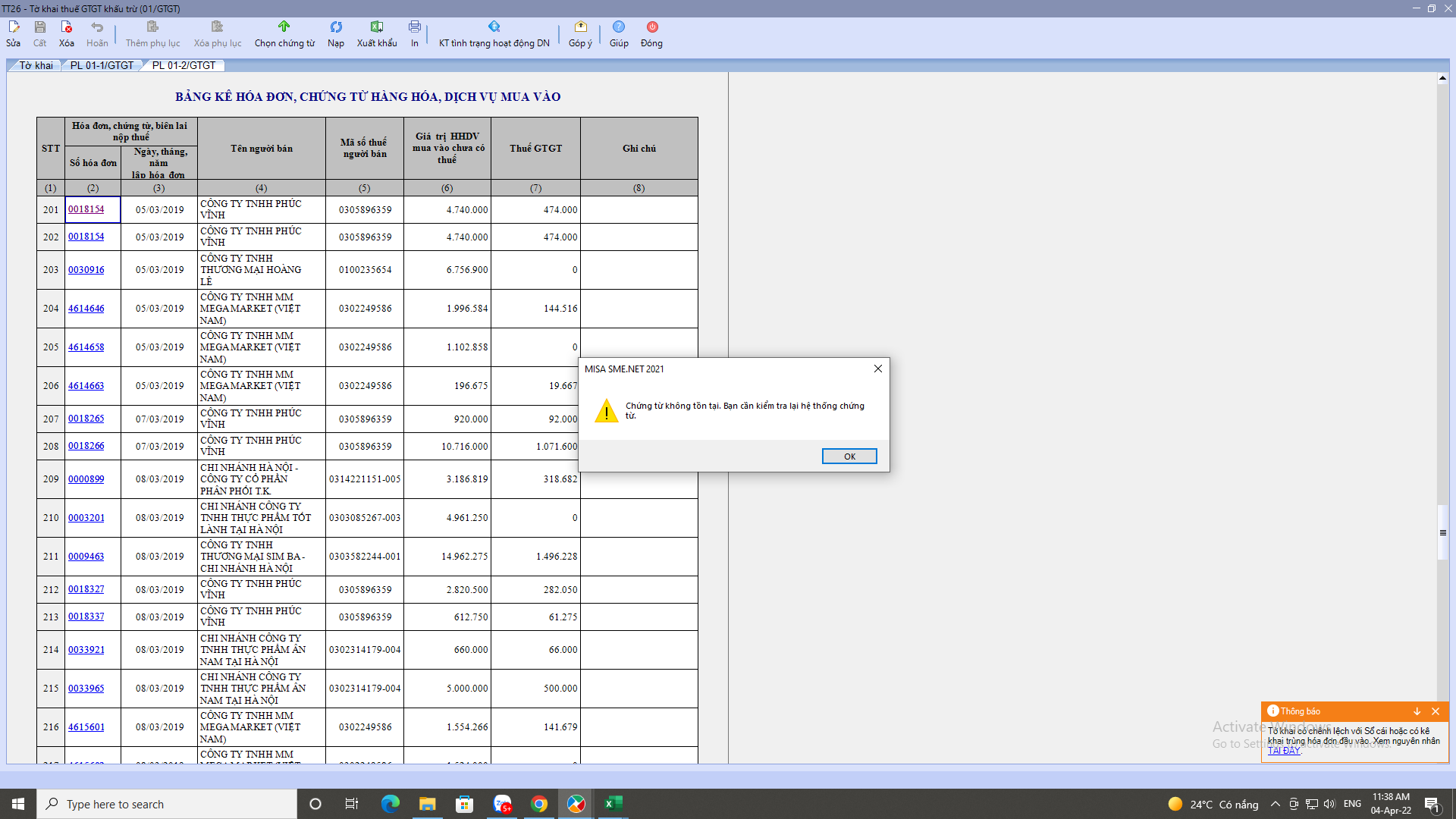
Task: Switch to the Tờ khai tab
Action: tap(36, 65)
